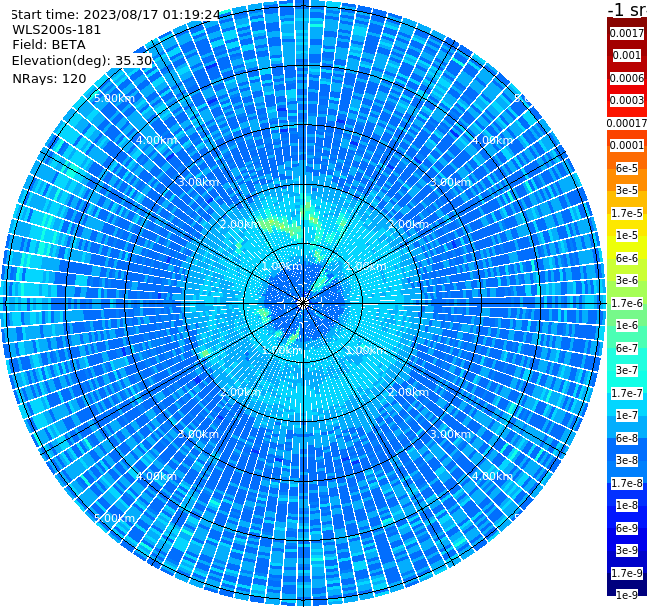Screen dimensions: 647x607
Task: Click the 3e-7 cyan colorbar label
Action: point(626,370)
